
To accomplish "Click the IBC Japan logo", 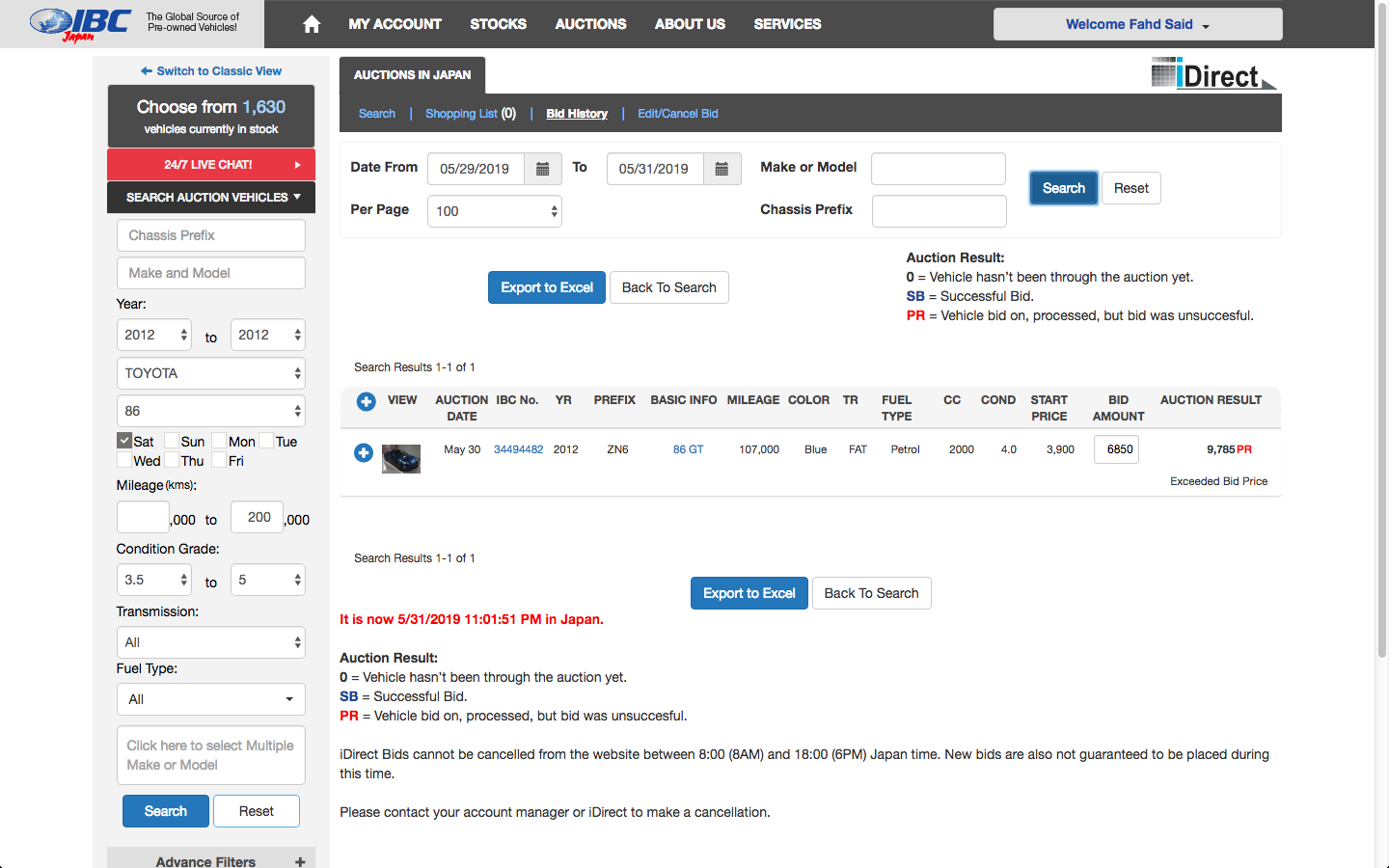I will (x=81, y=24).
